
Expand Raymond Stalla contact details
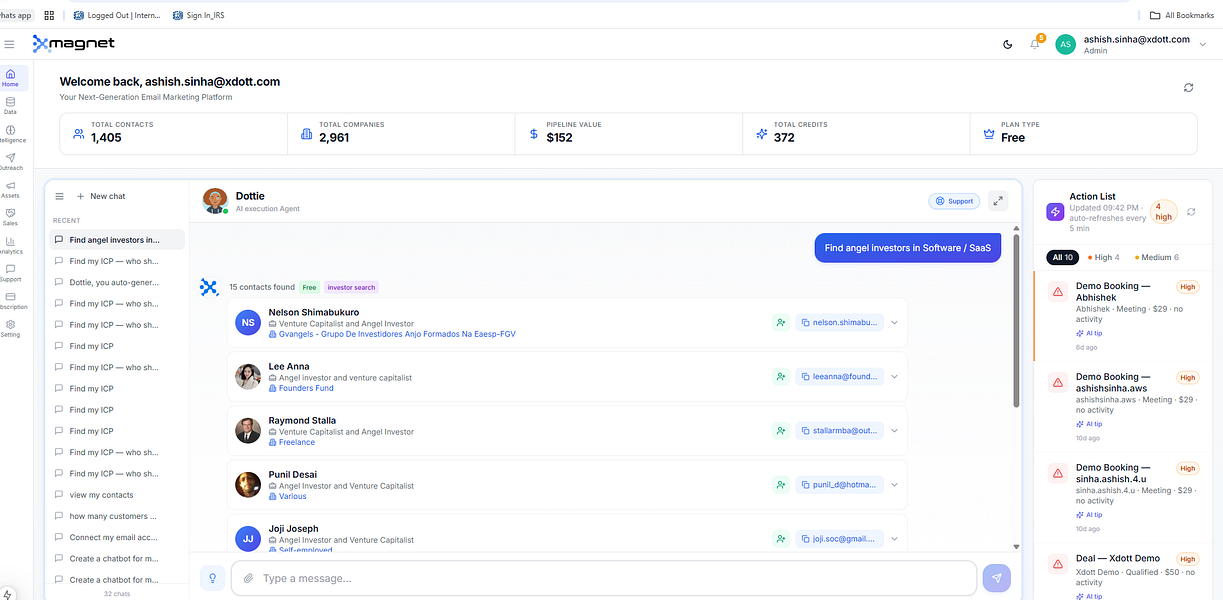(x=894, y=431)
